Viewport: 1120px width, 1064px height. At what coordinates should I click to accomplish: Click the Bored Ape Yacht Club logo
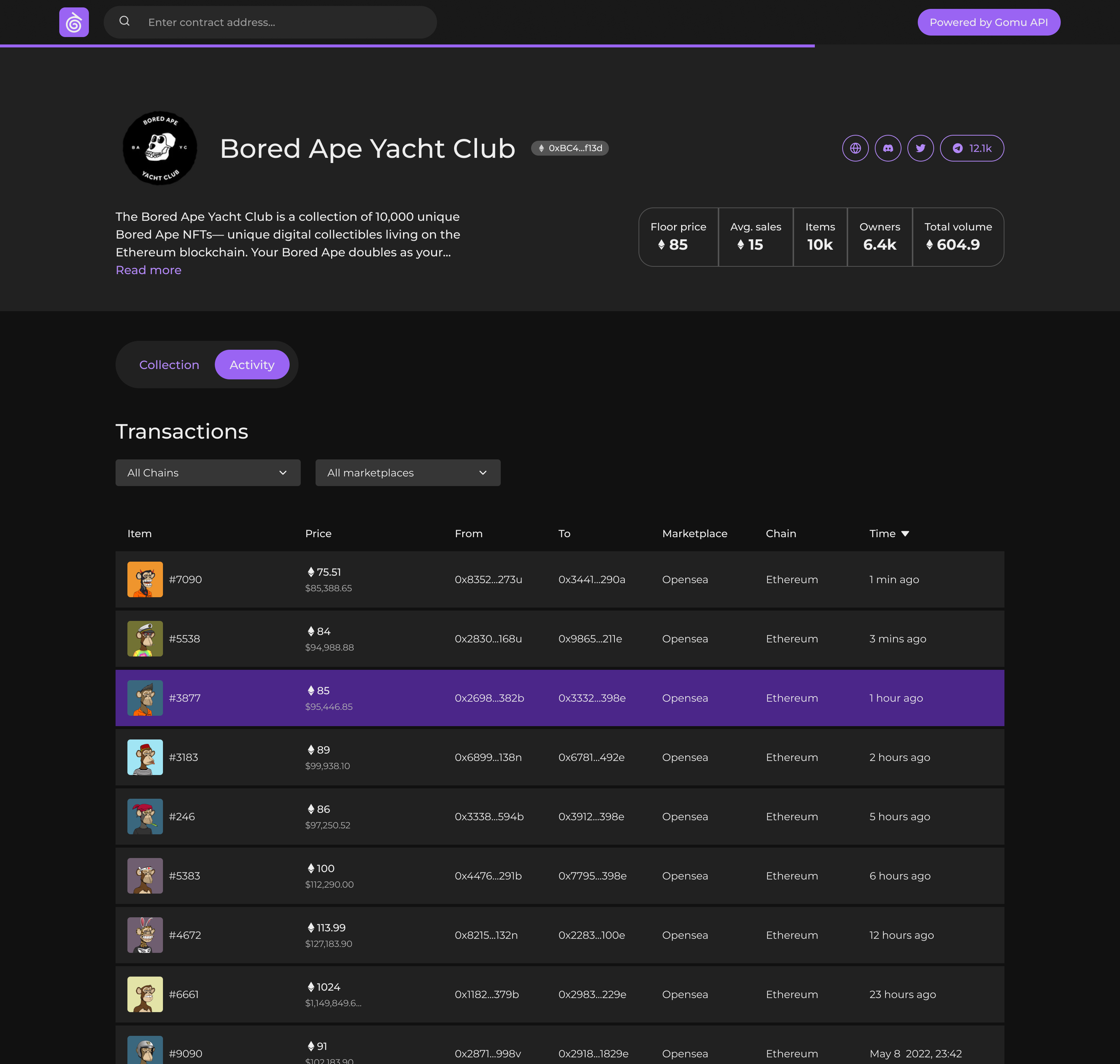tap(160, 148)
